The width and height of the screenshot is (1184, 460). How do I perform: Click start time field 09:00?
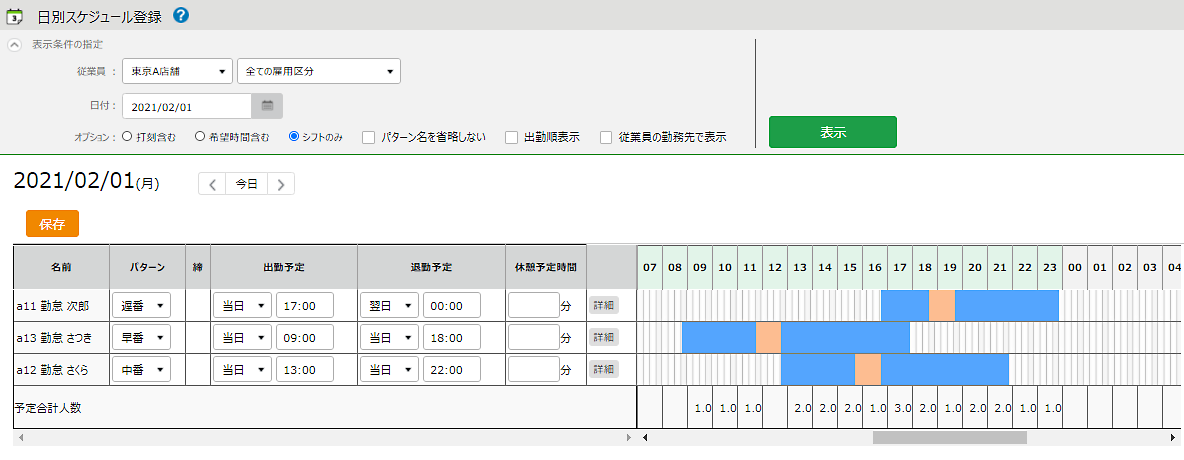point(305,337)
